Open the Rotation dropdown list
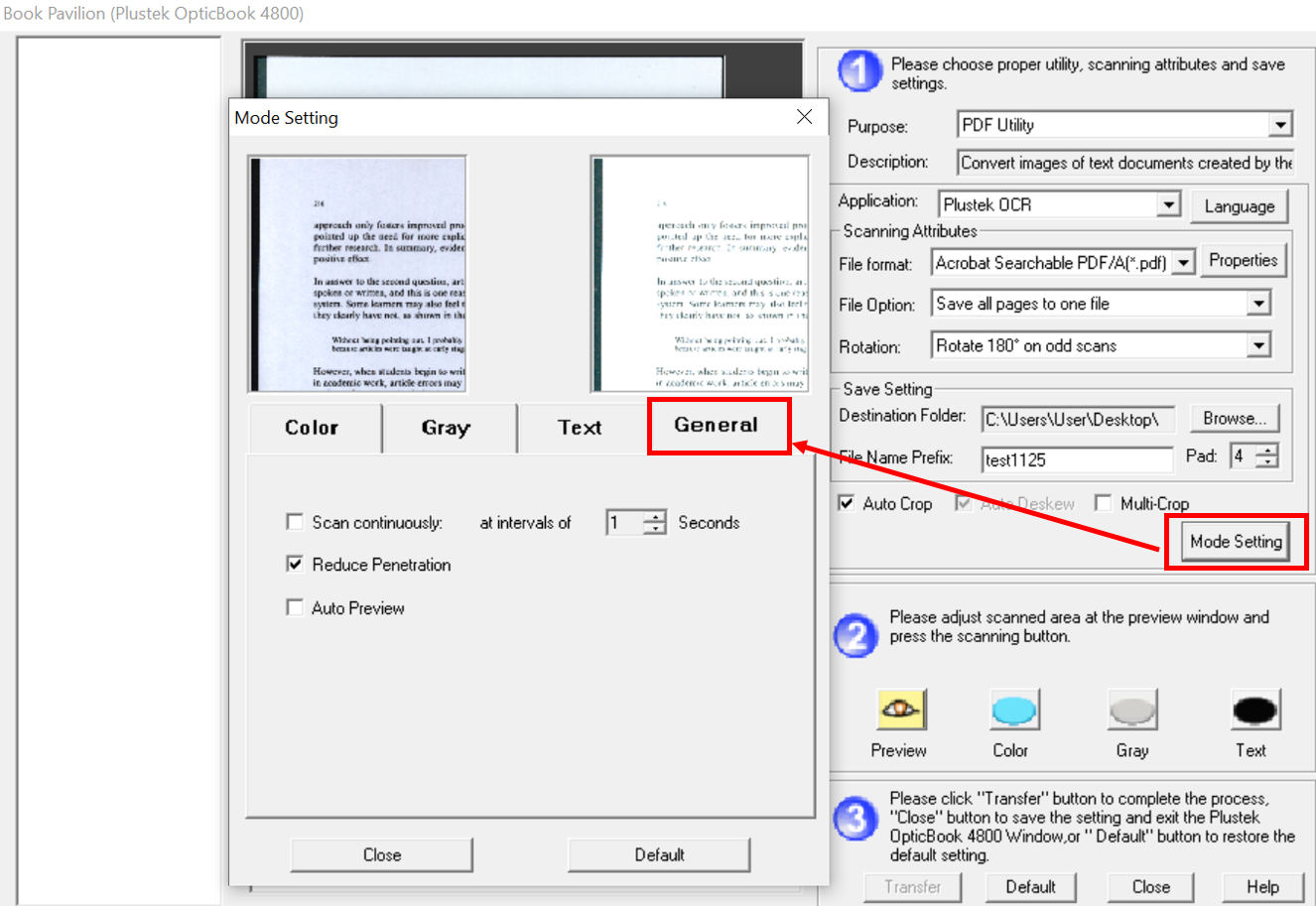Image resolution: width=1316 pixels, height=906 pixels. click(x=1258, y=345)
